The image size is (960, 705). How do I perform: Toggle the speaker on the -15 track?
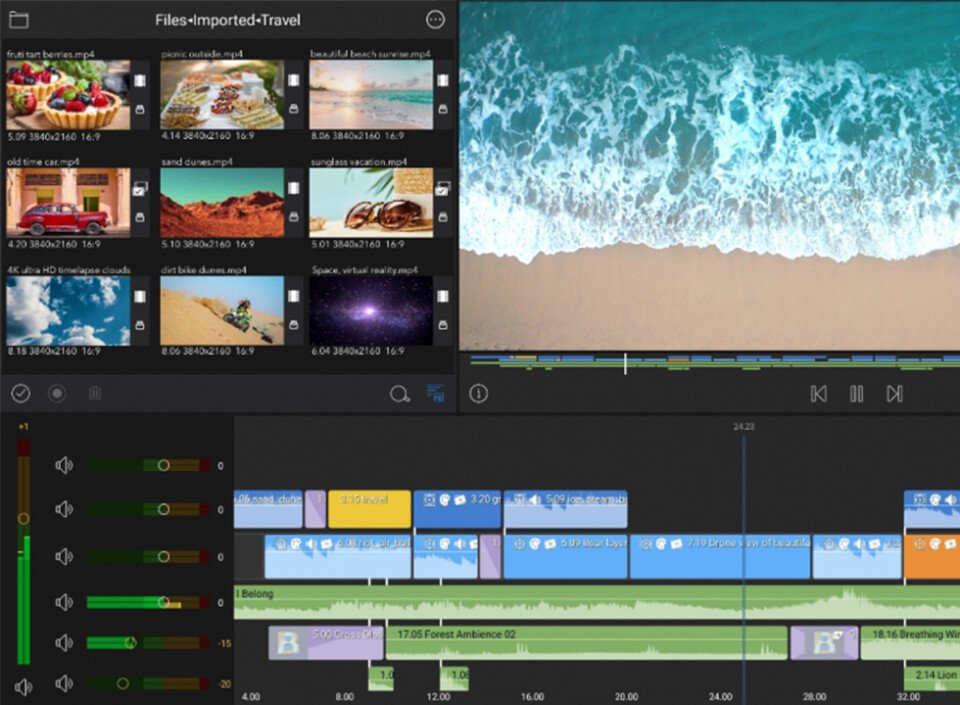coord(64,643)
